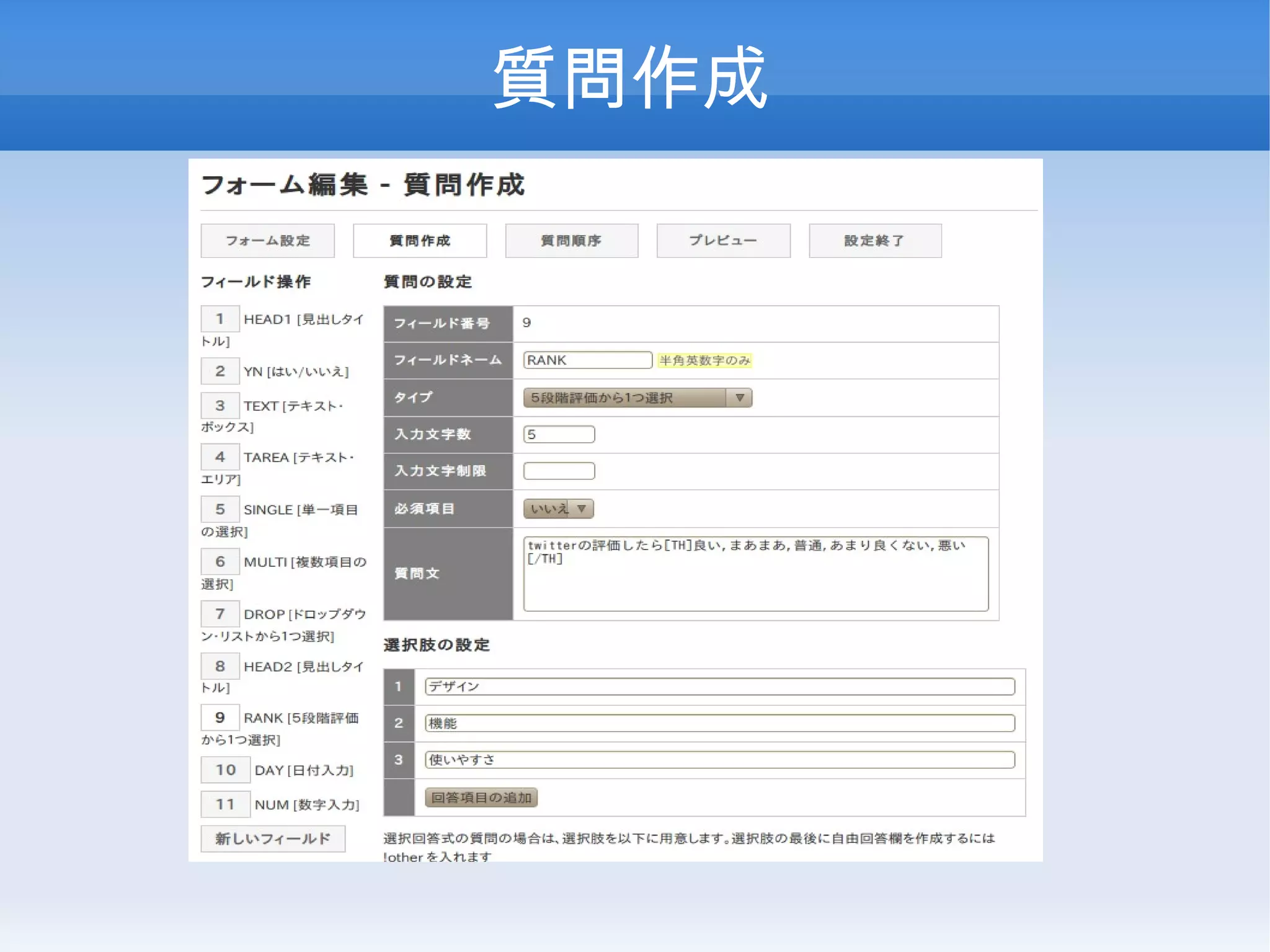
Task: Click the HEAD1 [見出しタイトル] label
Action: click(x=283, y=330)
